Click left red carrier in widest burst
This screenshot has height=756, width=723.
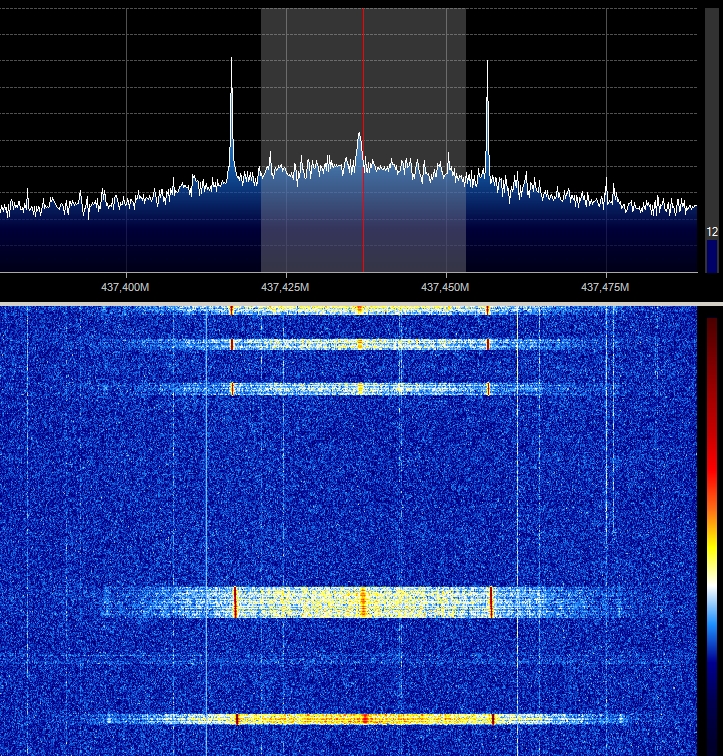click(x=235, y=601)
